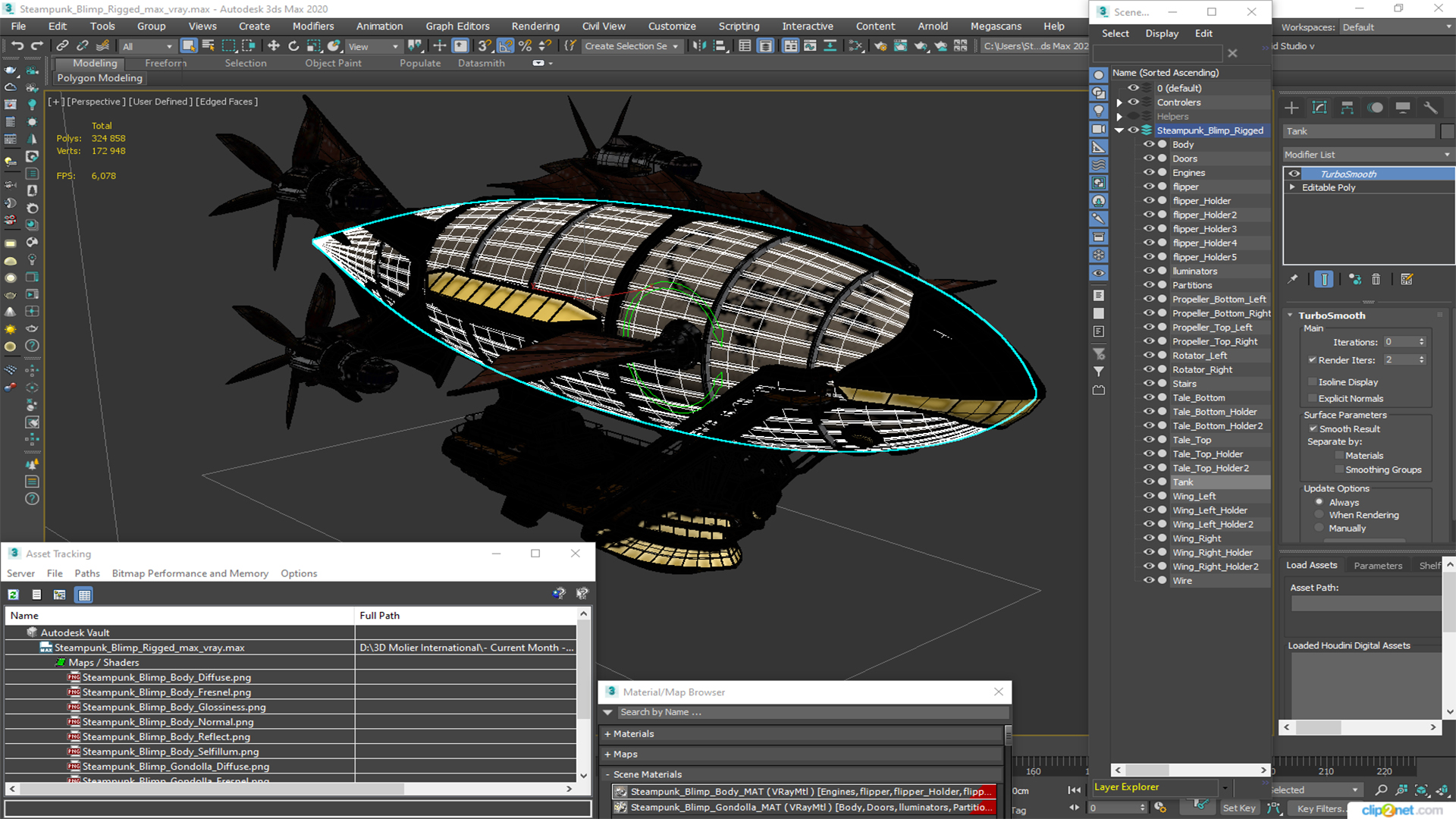Open the Hierarchy command panel tab

tap(1347, 108)
